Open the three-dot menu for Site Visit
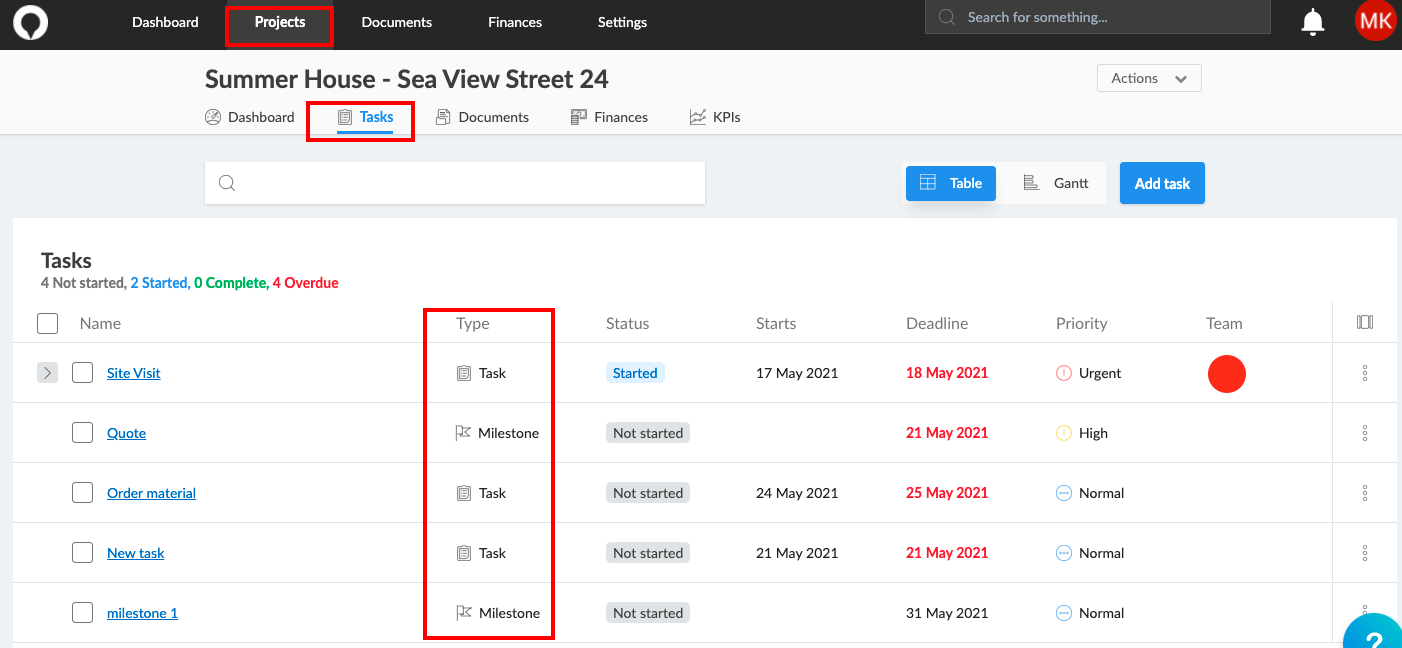The image size is (1402, 648). (x=1365, y=373)
